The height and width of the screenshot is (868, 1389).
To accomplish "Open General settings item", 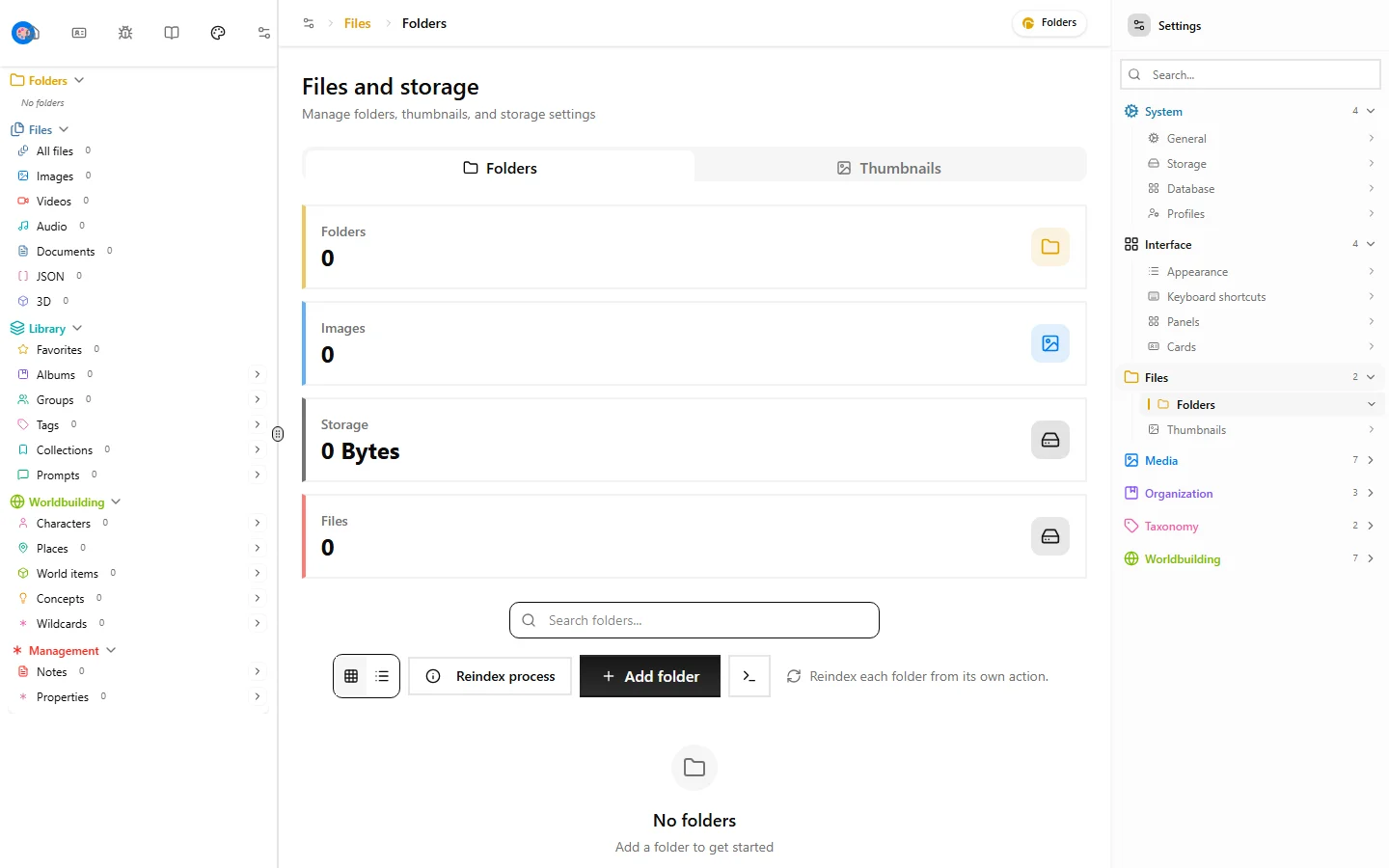I will [1261, 139].
